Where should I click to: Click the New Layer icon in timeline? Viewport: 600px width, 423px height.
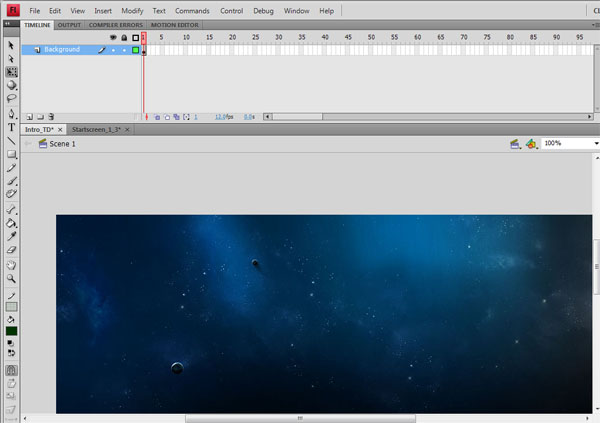[x=29, y=117]
